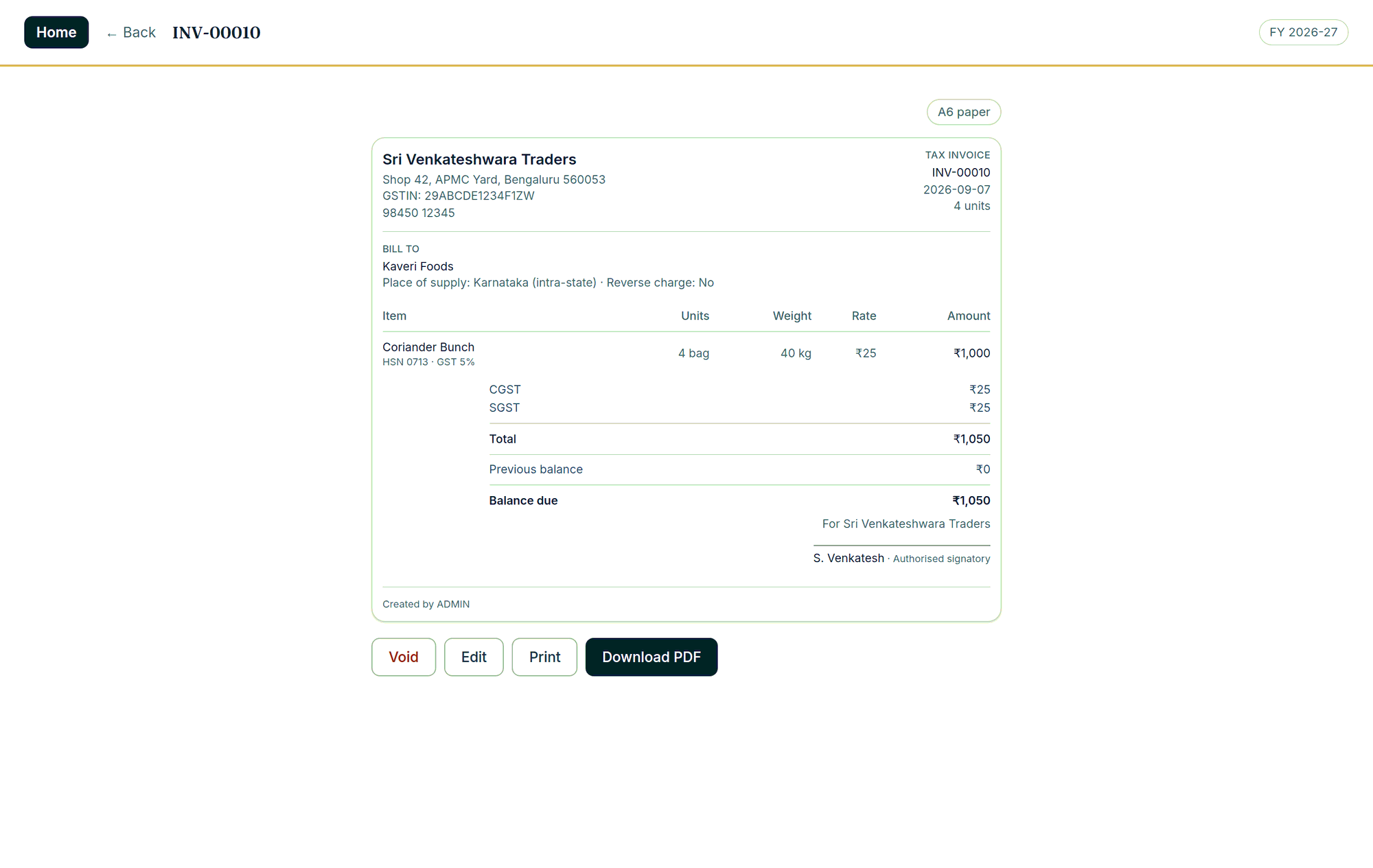
Task: Select the Previous balance ₹0 value
Action: 983,469
